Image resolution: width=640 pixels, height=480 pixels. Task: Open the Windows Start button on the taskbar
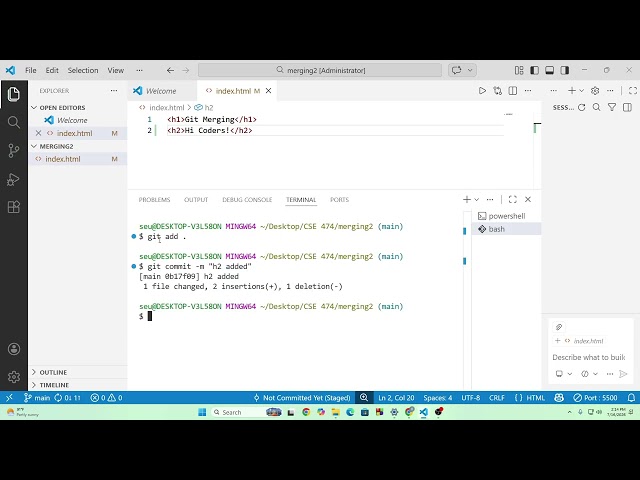[202, 412]
